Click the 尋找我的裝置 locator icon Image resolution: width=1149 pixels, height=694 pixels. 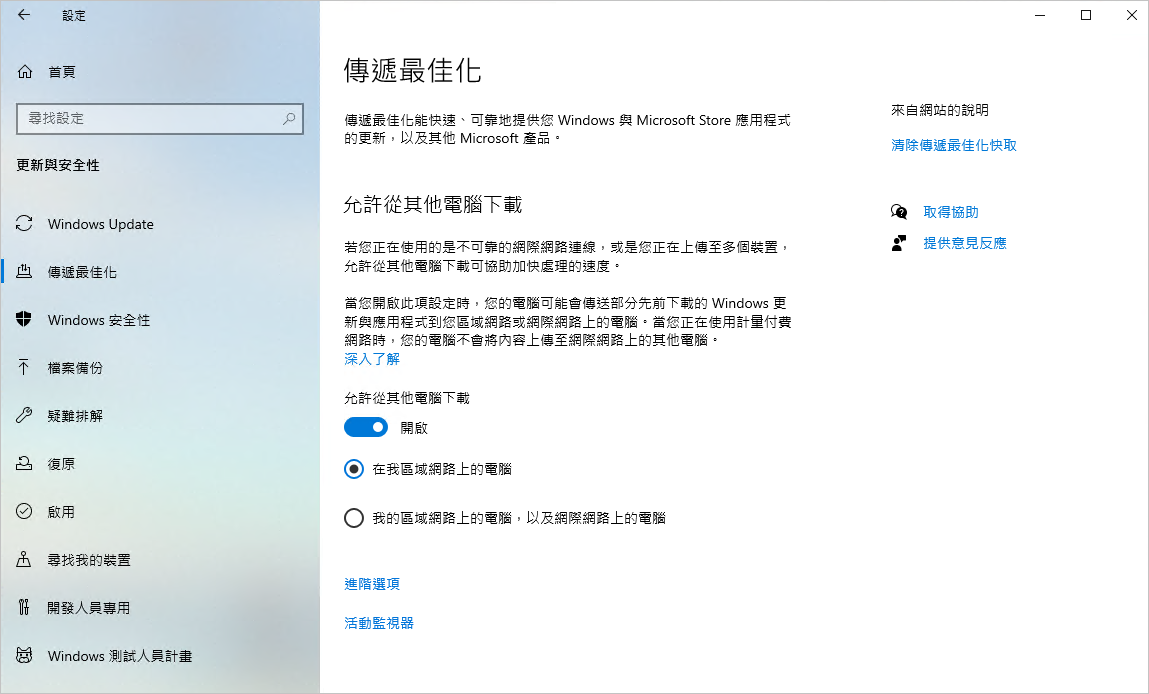pos(24,559)
